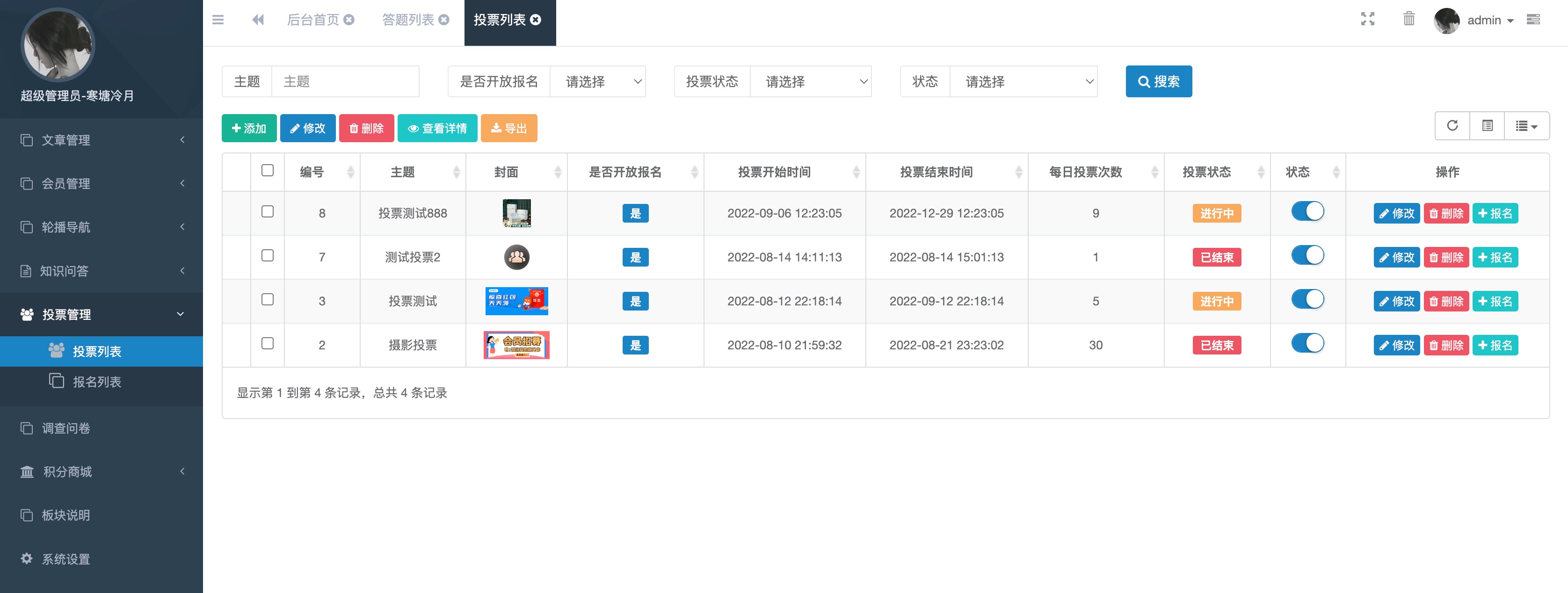The image size is (1568, 593).
Task: Switch to the 答题列表 tab
Action: [408, 20]
